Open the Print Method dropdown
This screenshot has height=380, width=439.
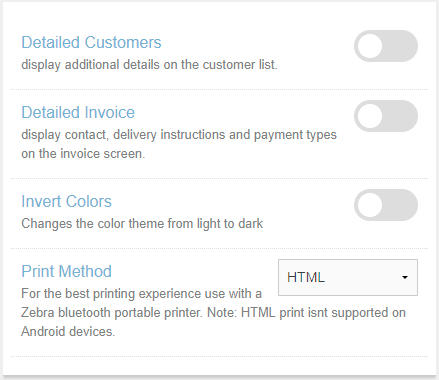pos(348,277)
